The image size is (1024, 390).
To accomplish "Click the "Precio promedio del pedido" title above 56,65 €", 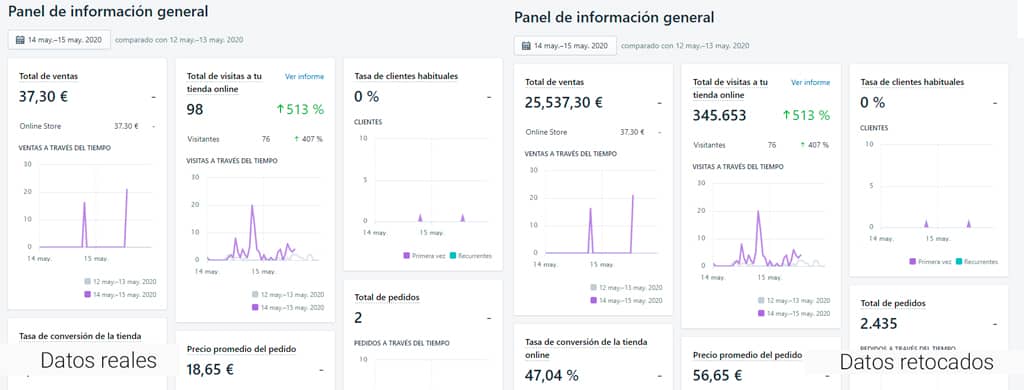I will [748, 355].
